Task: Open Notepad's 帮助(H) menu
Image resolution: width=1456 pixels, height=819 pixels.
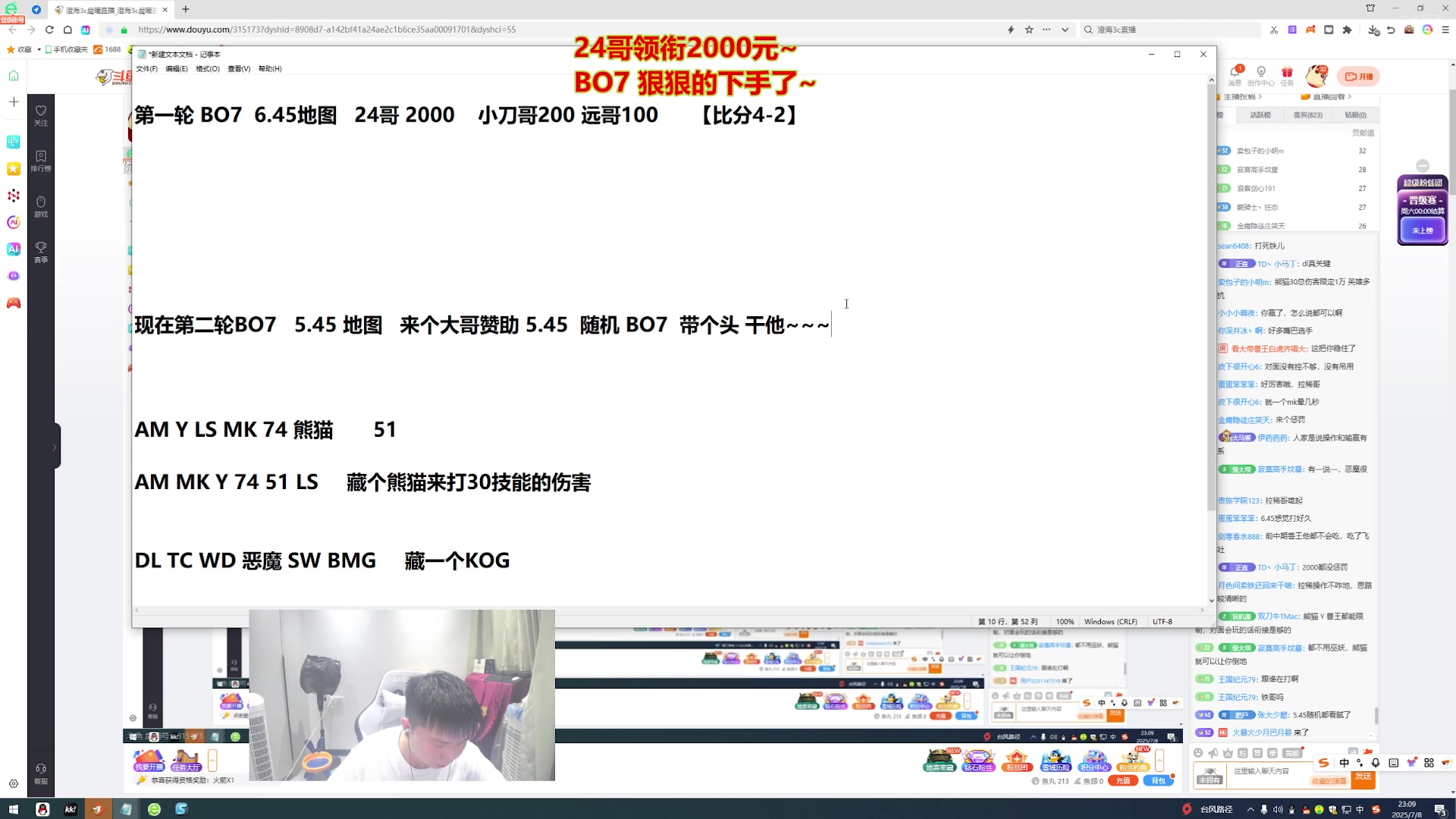Action: pyautogui.click(x=269, y=69)
